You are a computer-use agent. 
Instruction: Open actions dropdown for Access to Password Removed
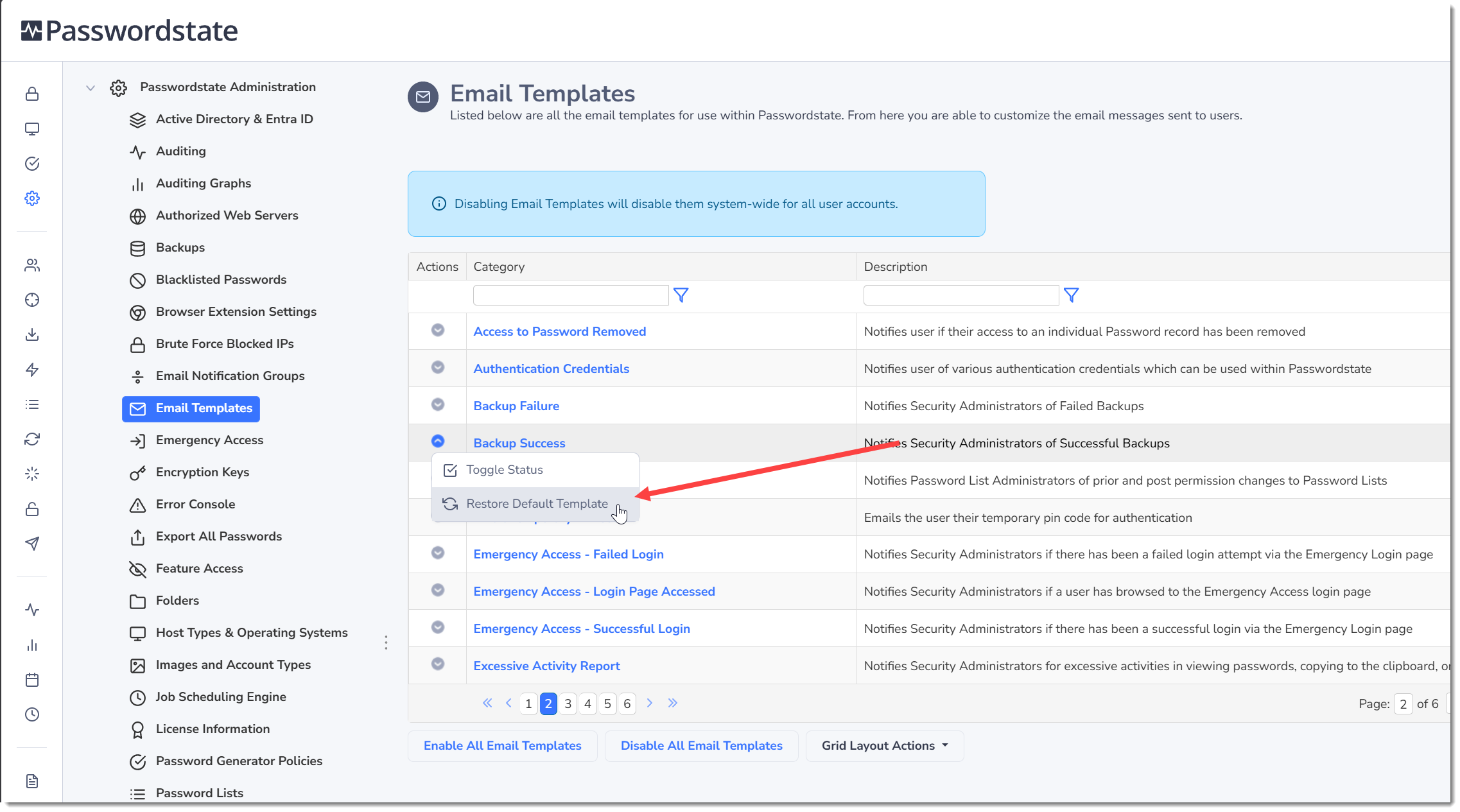click(438, 330)
